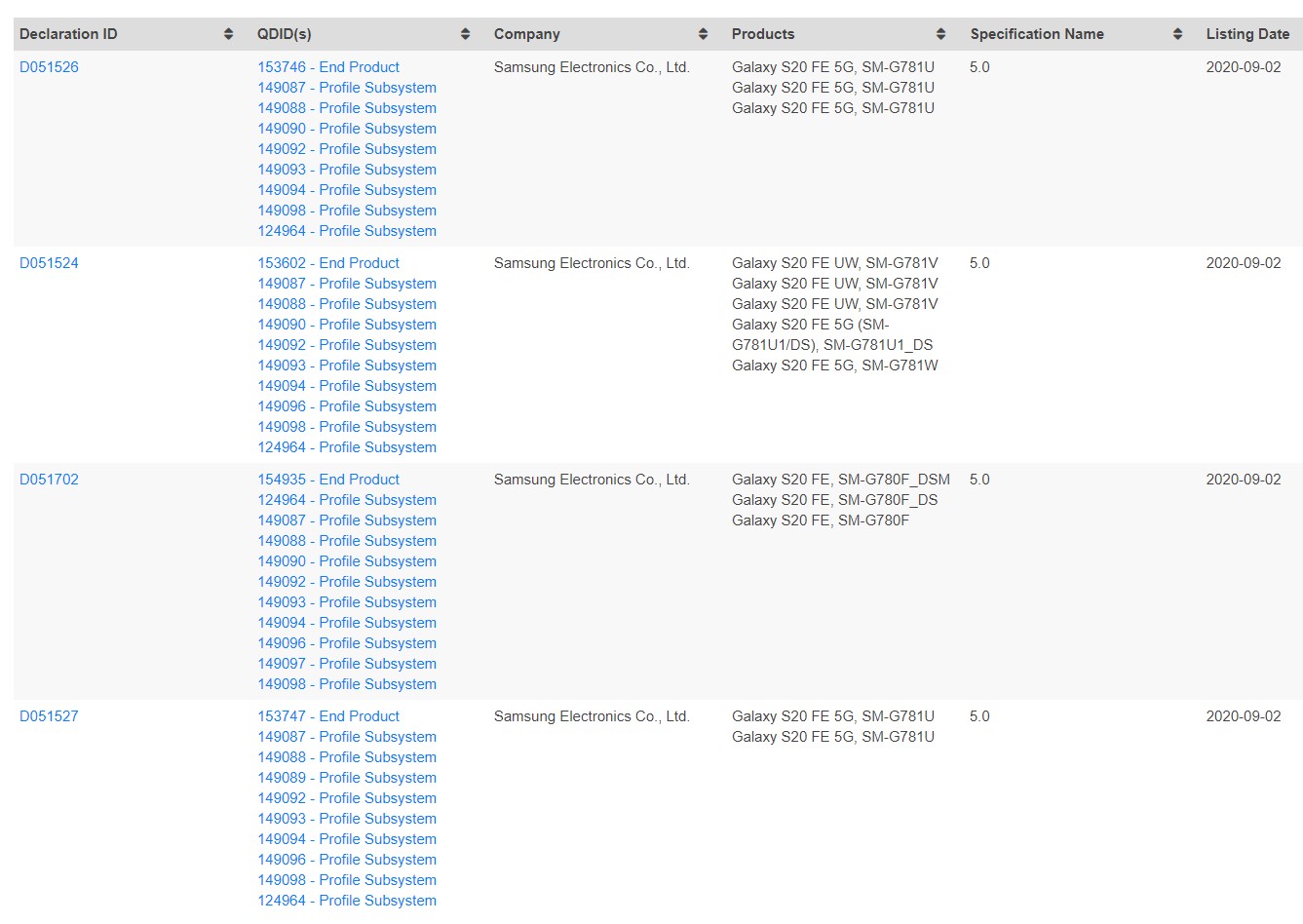Open QDID 153602 End Product
Image resolution: width=1303 pixels, height=924 pixels.
(328, 263)
